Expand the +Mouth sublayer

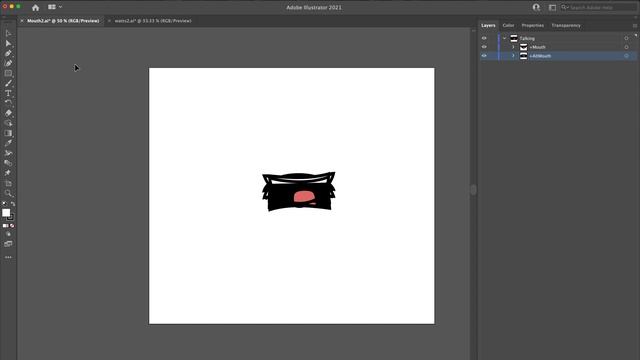[x=513, y=47]
